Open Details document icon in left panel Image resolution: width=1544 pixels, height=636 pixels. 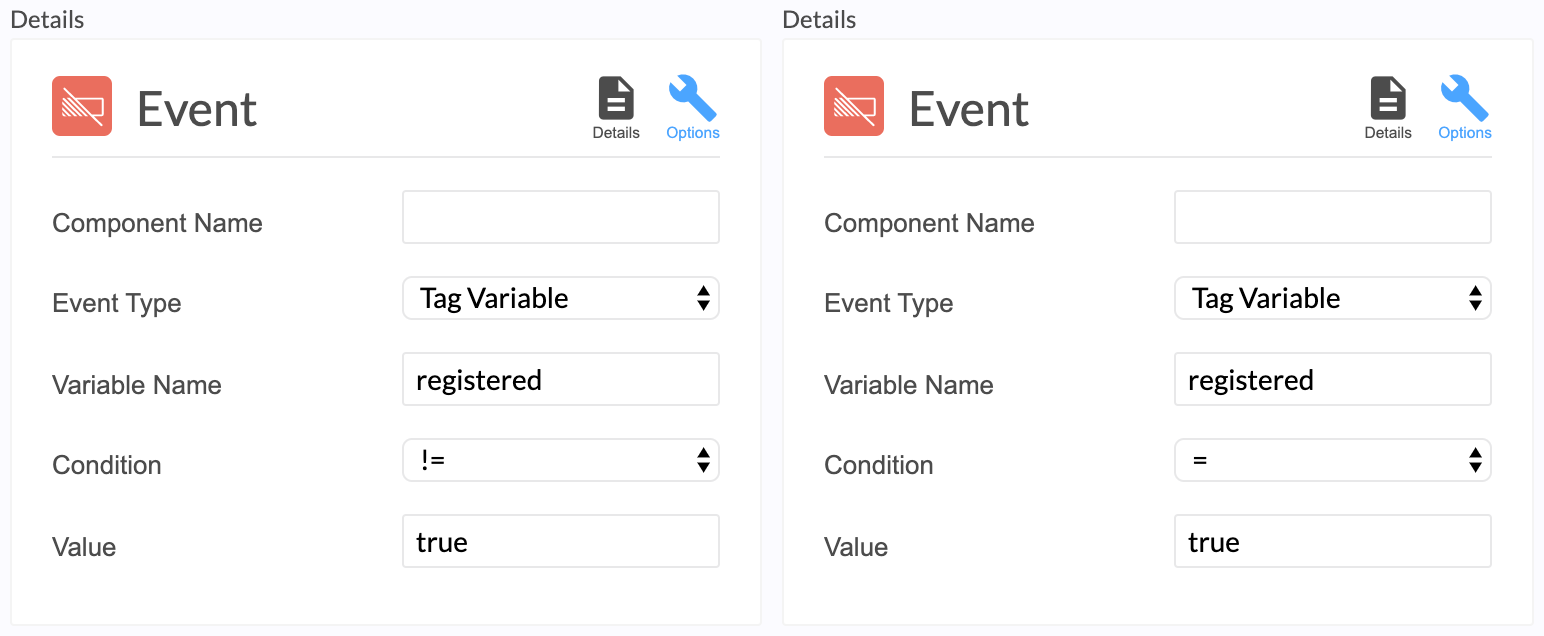click(616, 98)
